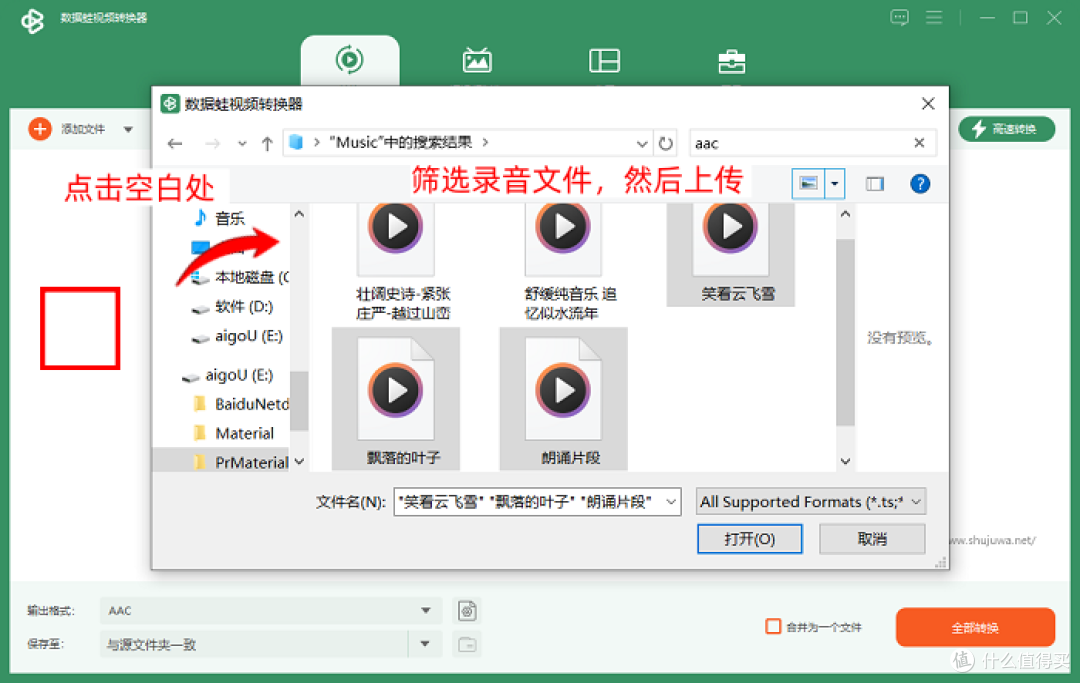The height and width of the screenshot is (683, 1080).
Task: Click the "Music" search results breadcrumb
Action: 400,143
